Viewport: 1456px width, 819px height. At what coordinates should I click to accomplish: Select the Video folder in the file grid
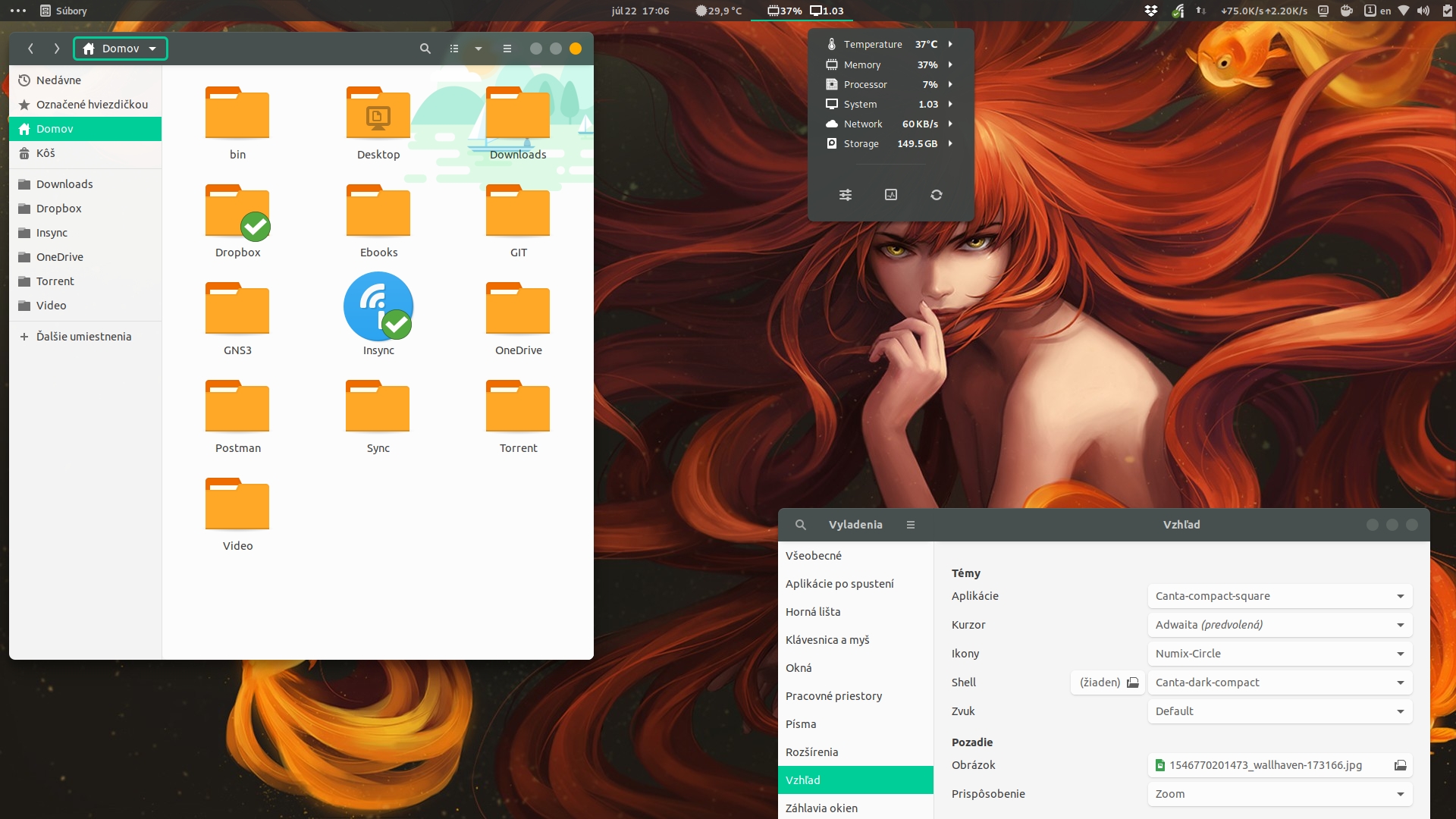(x=237, y=504)
